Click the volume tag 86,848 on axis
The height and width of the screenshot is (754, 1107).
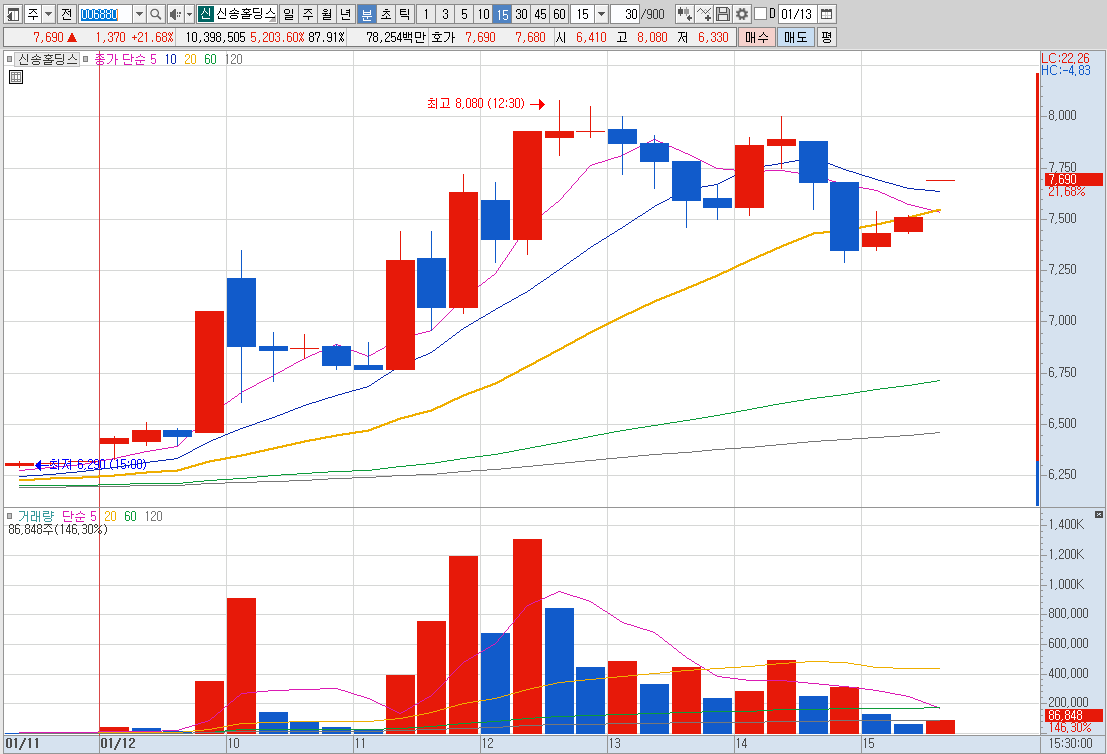pyautogui.click(x=1073, y=715)
